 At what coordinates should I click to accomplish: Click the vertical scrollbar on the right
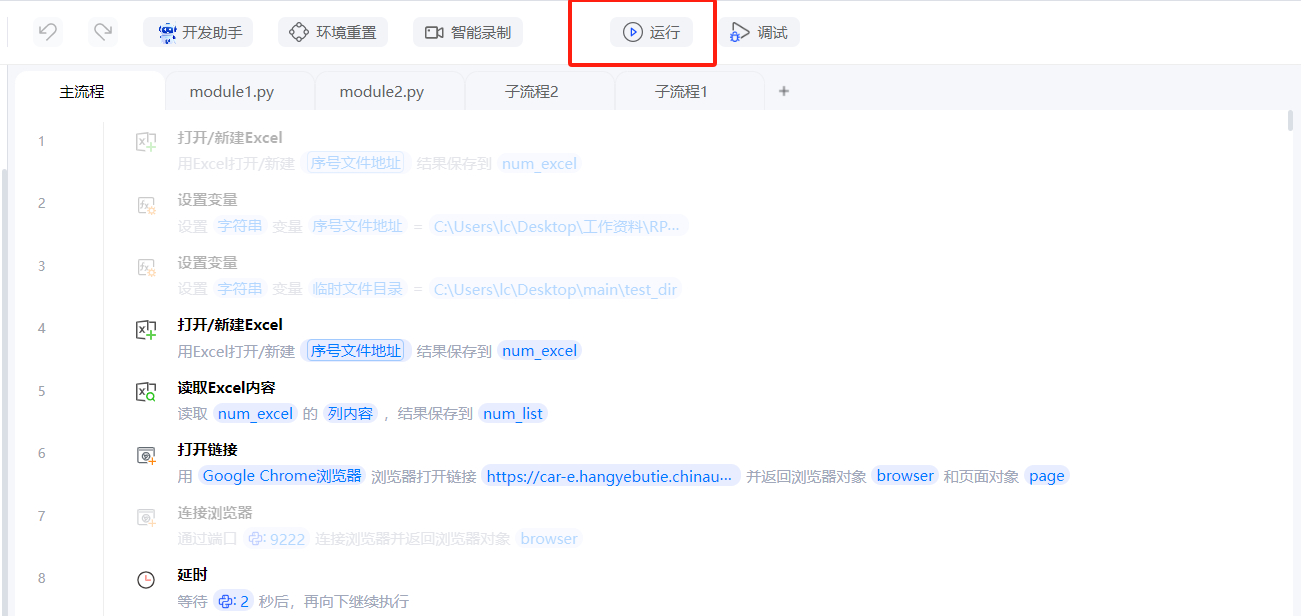click(x=1290, y=120)
